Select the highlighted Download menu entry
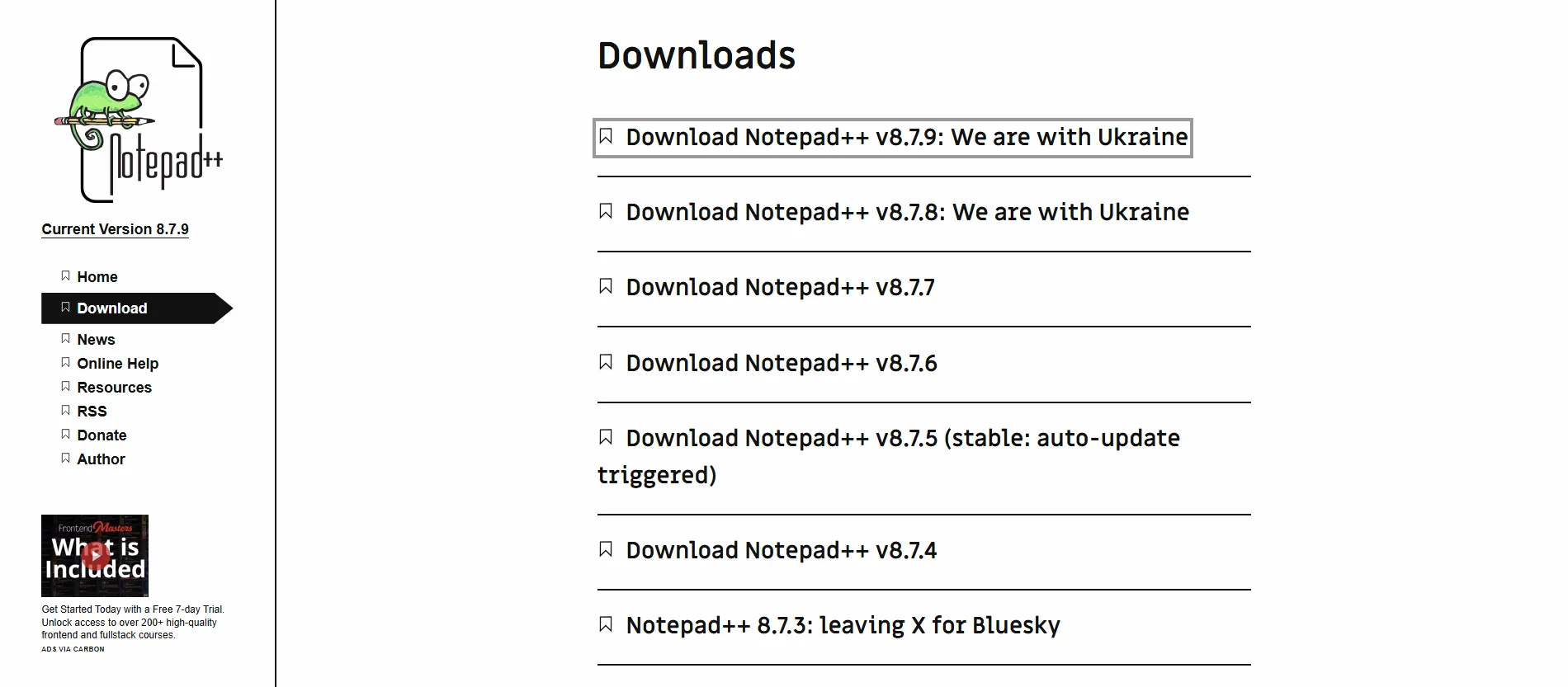 click(112, 308)
